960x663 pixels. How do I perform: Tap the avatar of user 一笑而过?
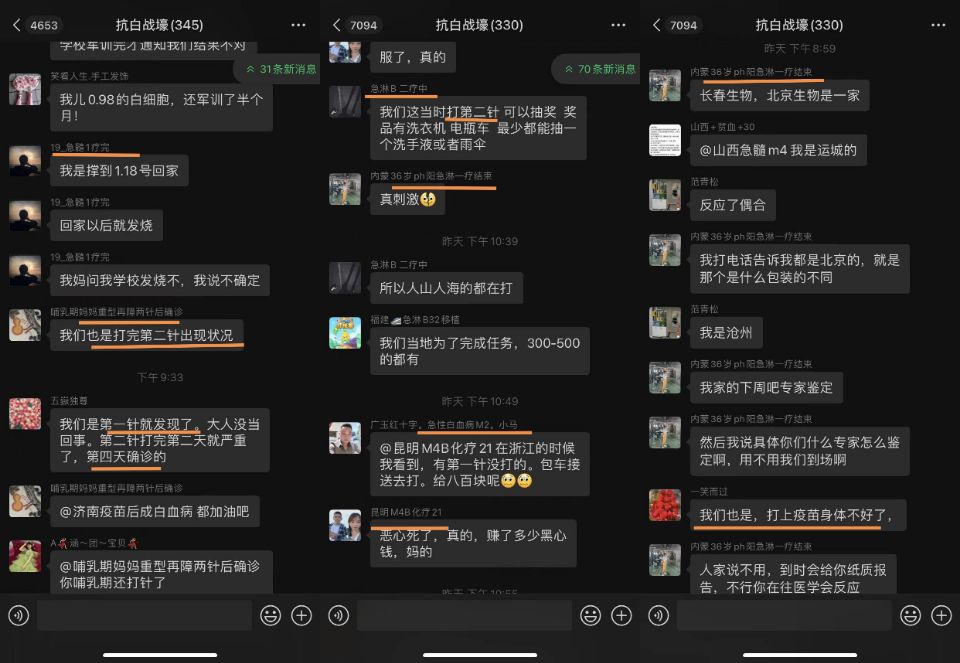pos(665,505)
